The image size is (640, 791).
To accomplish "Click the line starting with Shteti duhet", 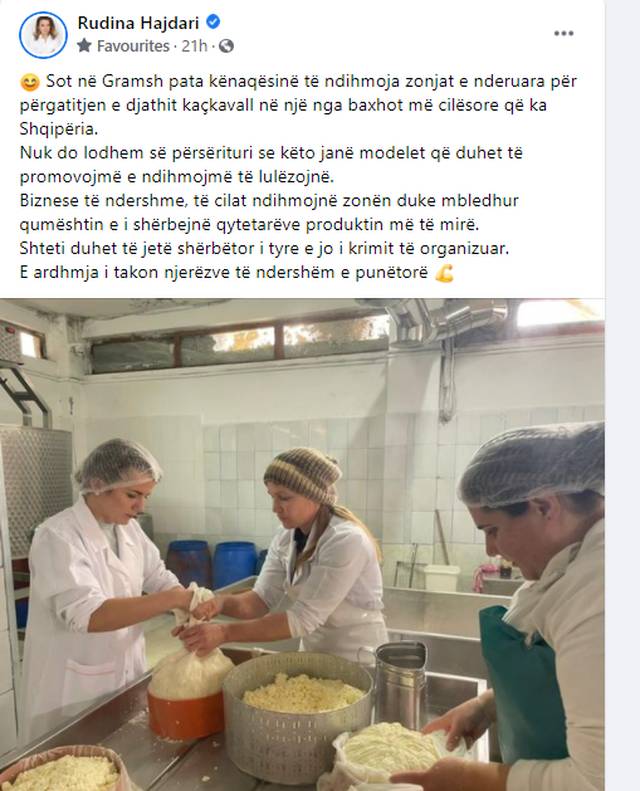I will click(265, 249).
